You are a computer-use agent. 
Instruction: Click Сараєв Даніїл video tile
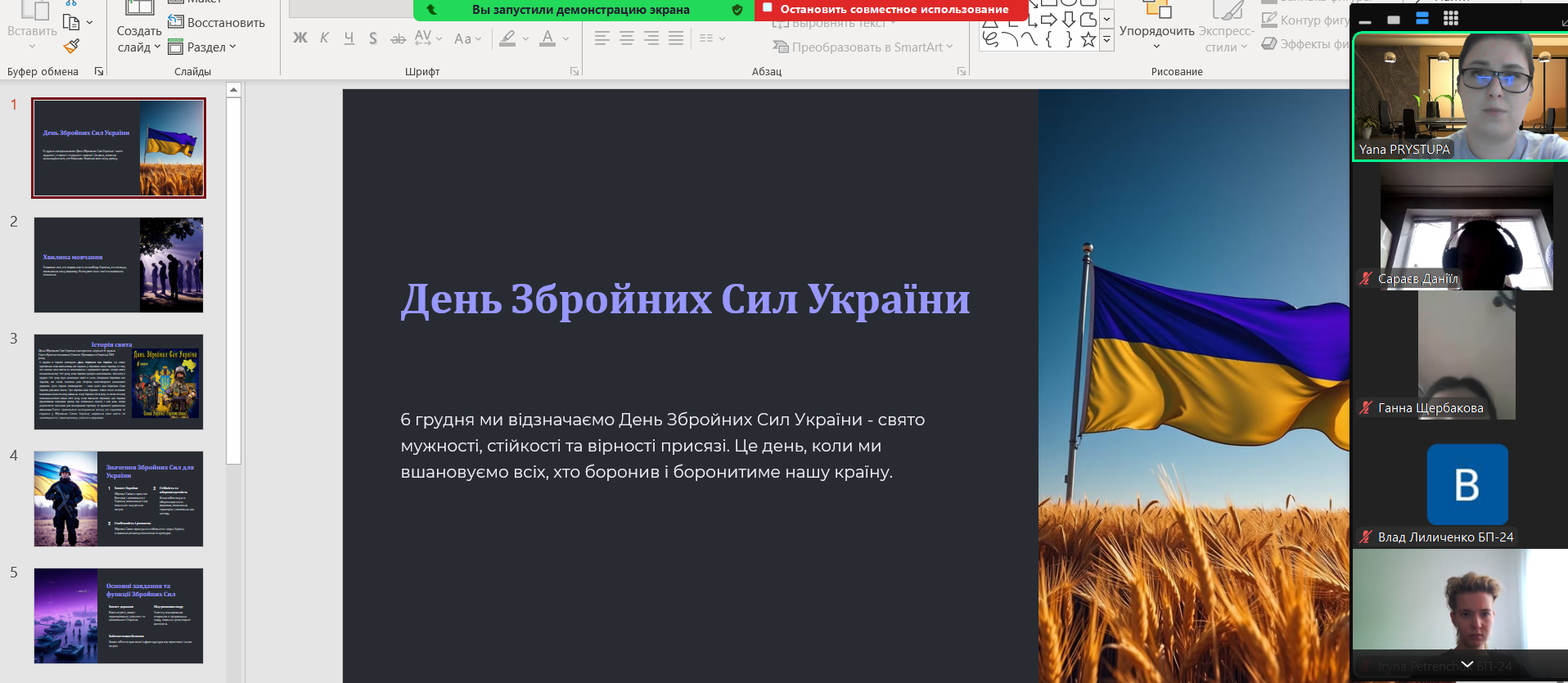tap(1460, 226)
